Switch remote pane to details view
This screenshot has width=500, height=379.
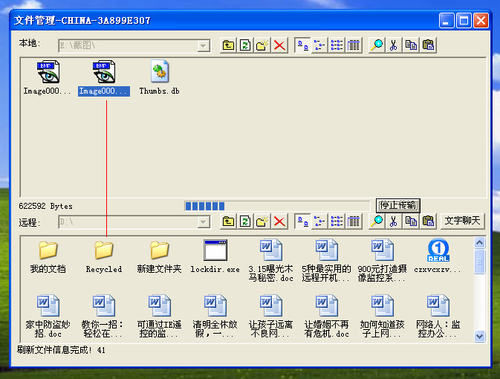[x=354, y=221]
